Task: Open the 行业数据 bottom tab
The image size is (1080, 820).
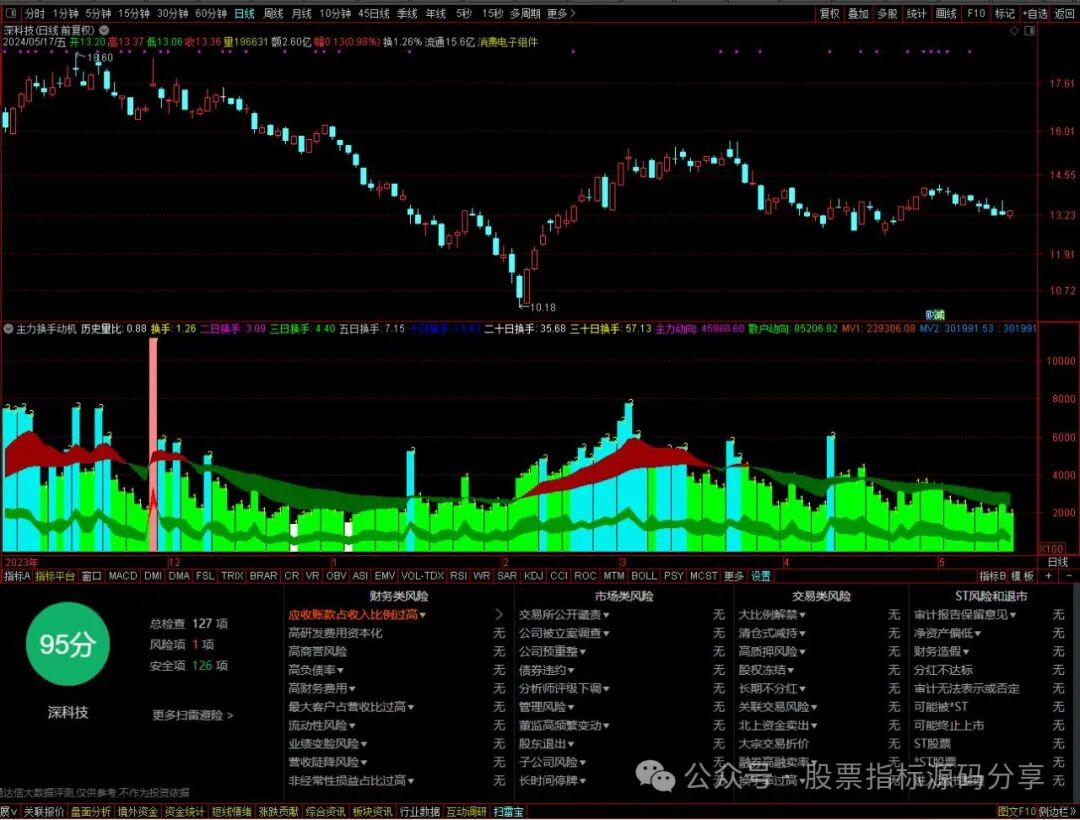Action: click(x=419, y=812)
